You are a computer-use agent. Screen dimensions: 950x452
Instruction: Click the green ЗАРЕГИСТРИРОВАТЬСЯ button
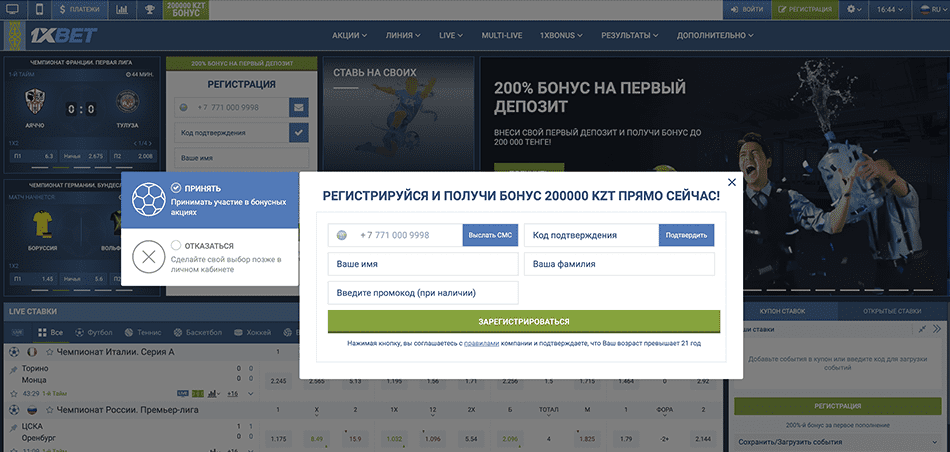click(x=524, y=322)
